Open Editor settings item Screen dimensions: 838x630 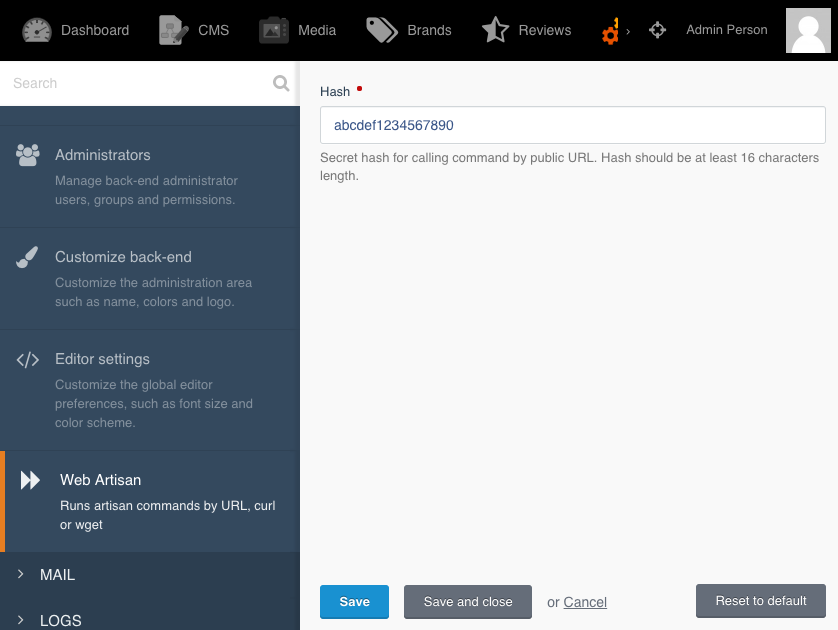point(150,390)
